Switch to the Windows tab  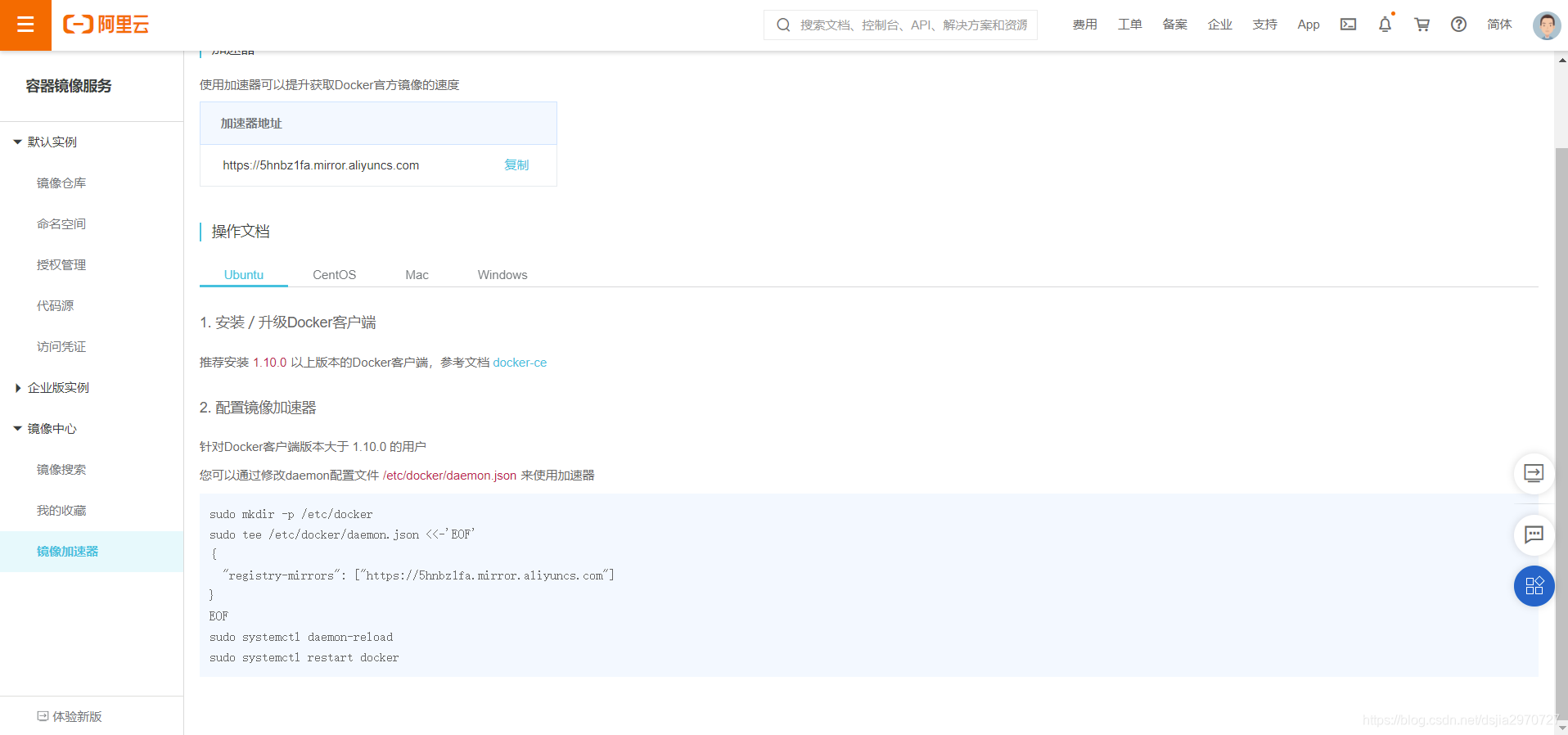[x=502, y=275]
